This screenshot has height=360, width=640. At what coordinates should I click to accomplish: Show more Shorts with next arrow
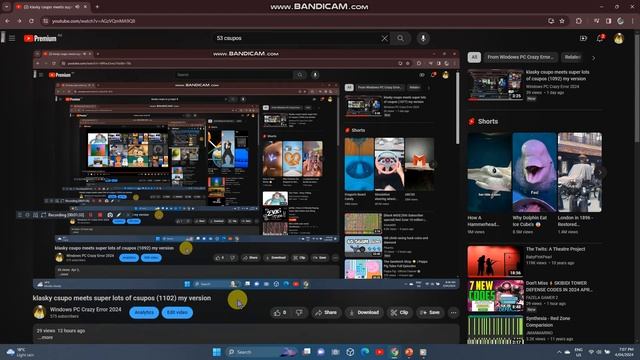coord(600,172)
